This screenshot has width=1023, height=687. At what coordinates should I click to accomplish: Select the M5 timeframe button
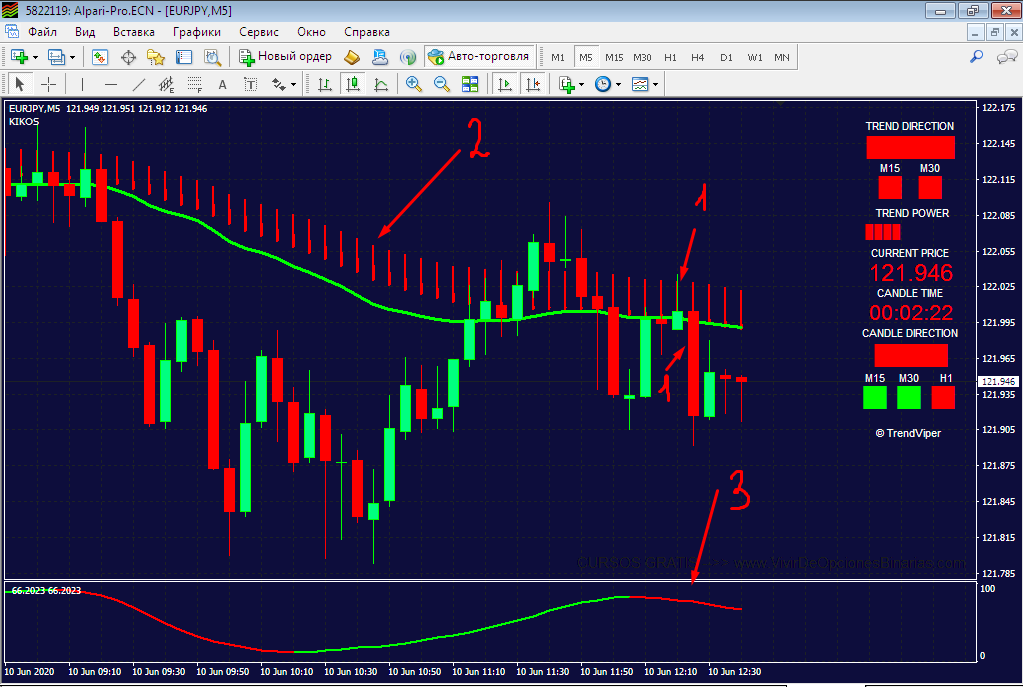(586, 57)
